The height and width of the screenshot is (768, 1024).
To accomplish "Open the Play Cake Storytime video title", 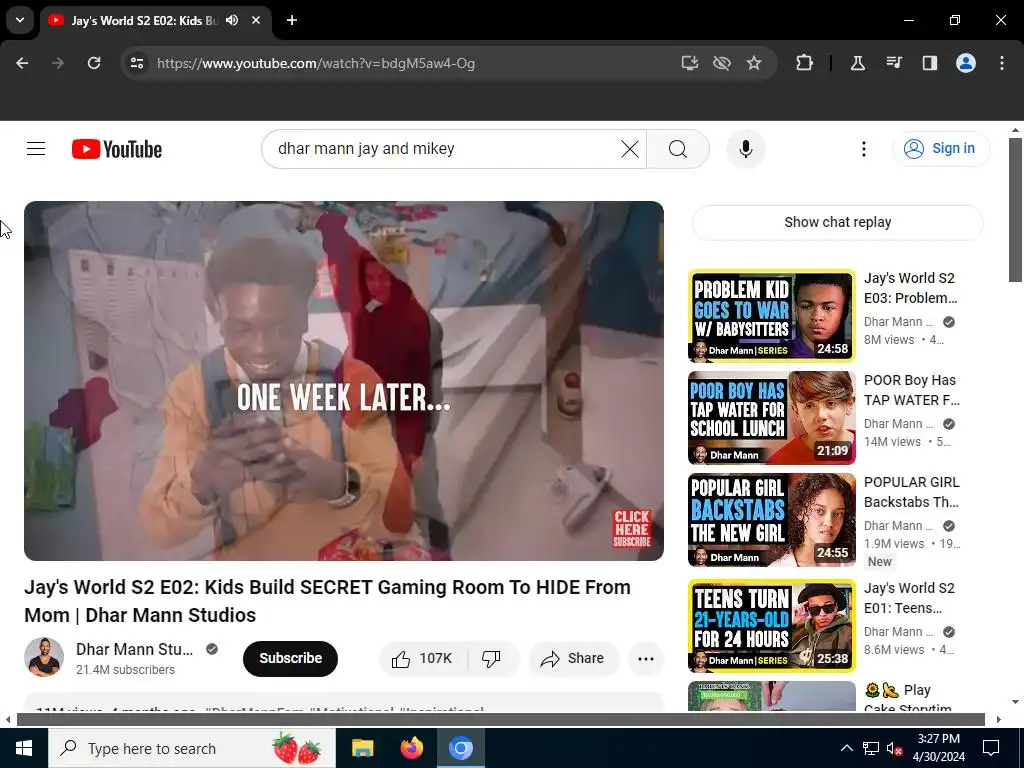I will click(908, 697).
